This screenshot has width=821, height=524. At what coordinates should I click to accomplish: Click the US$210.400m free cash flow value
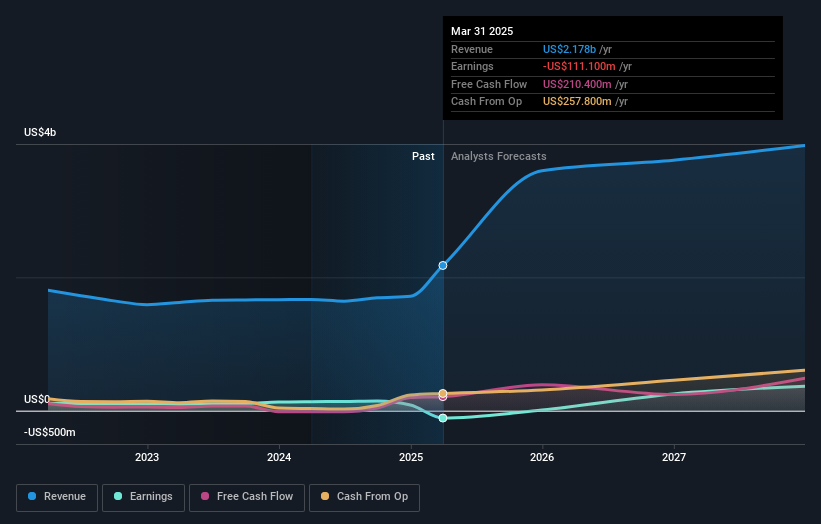point(577,84)
